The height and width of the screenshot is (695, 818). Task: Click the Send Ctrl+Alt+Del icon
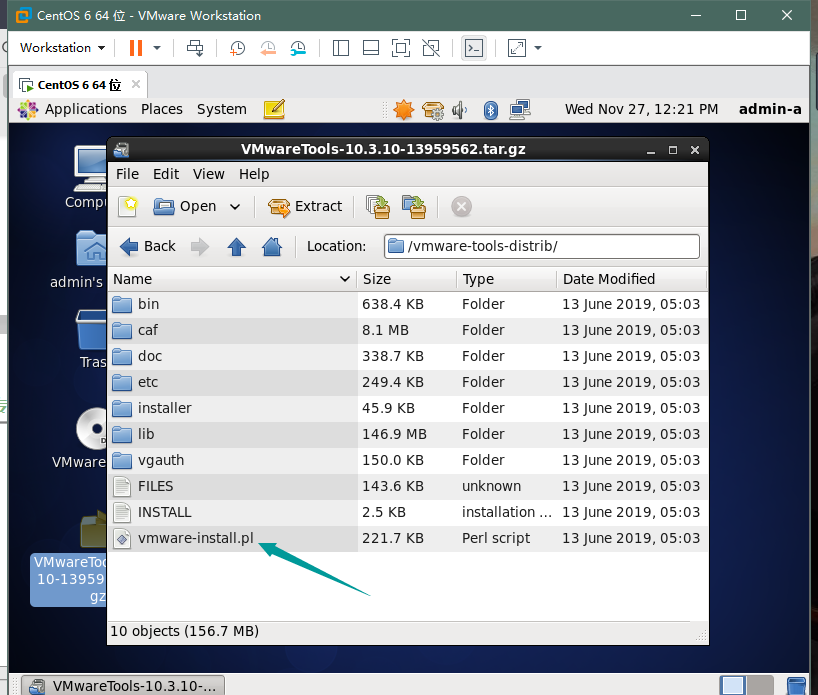(x=195, y=48)
